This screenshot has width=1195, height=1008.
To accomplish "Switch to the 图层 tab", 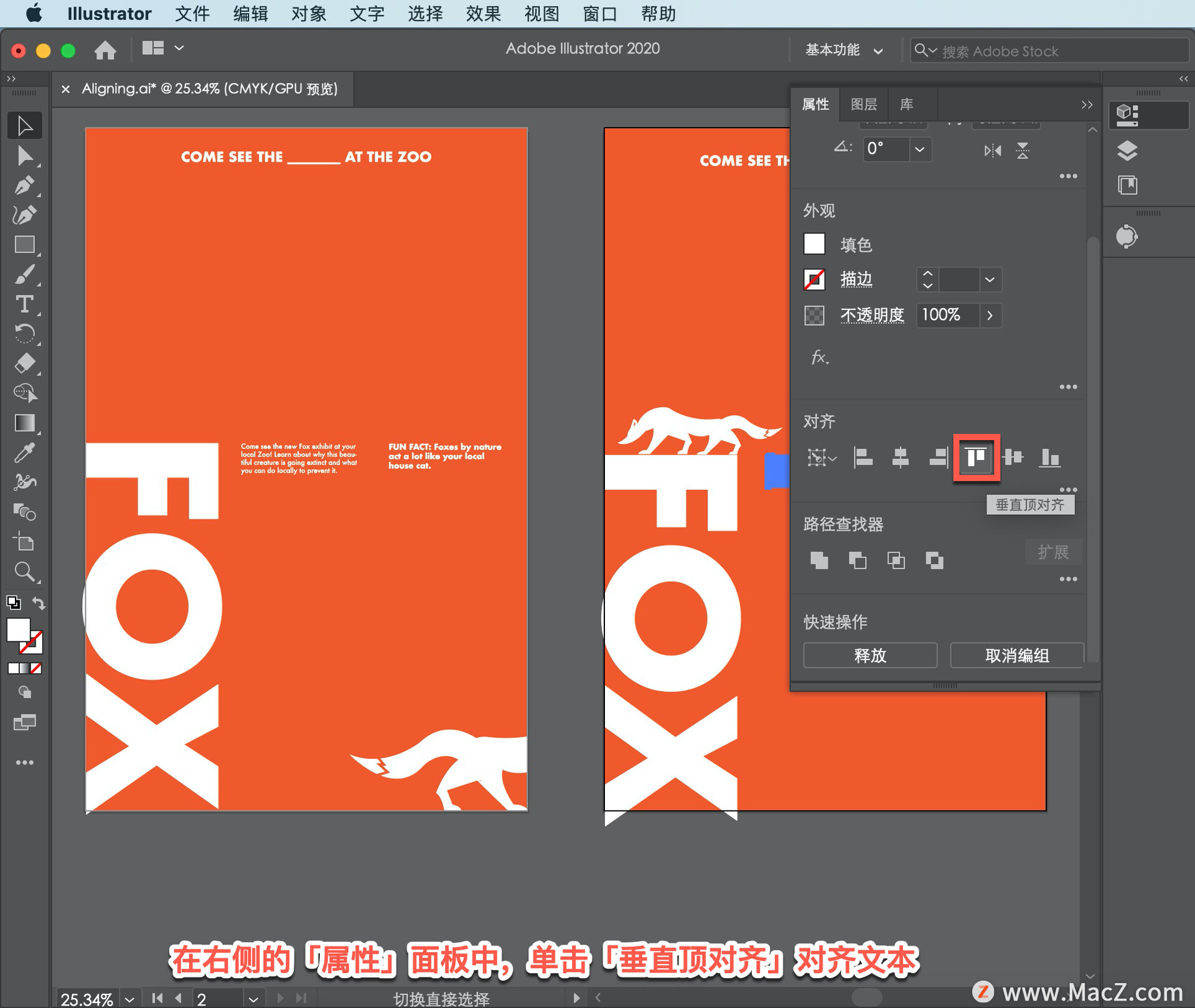I will tap(864, 105).
